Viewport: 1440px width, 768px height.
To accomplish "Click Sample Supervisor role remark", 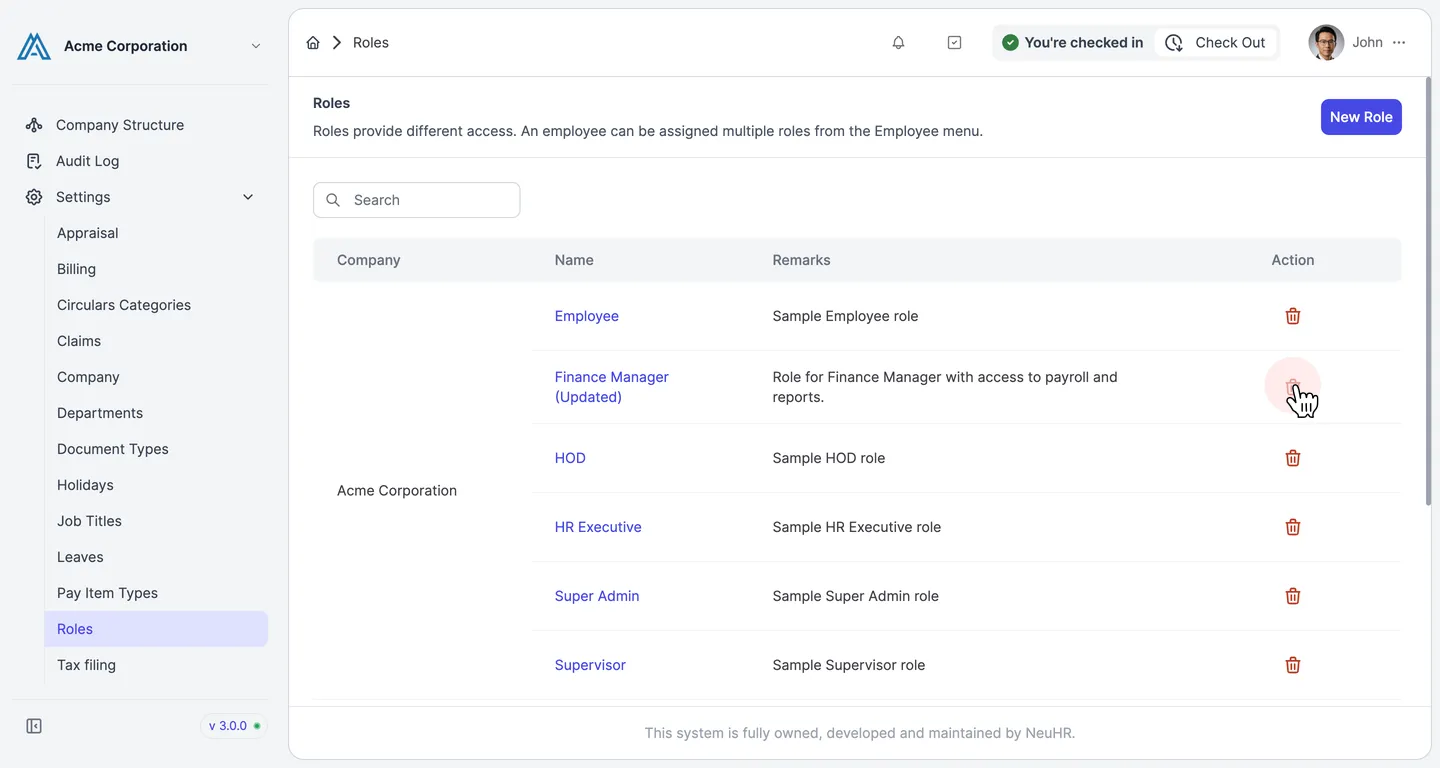I will 849,665.
